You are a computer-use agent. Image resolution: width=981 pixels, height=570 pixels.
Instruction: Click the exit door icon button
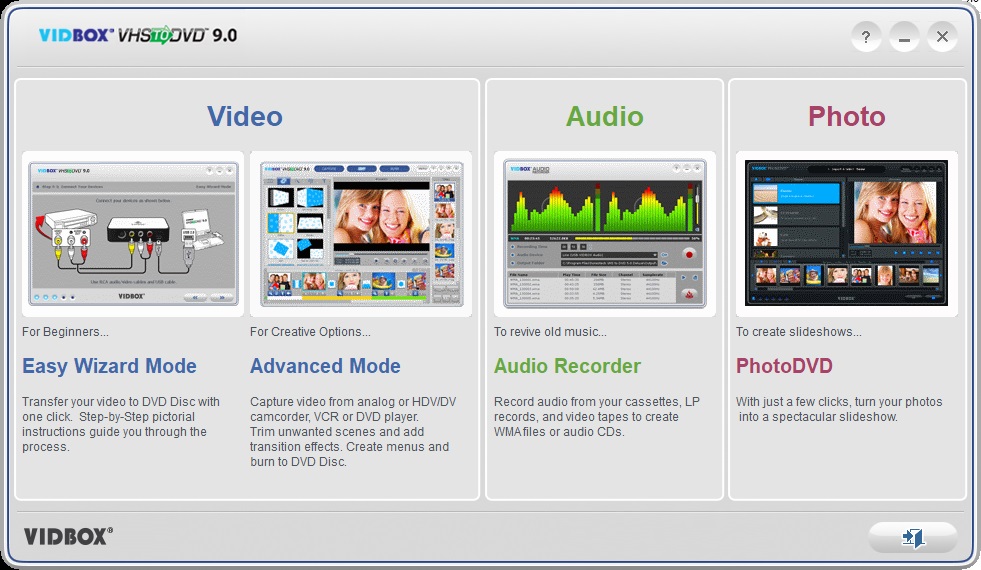point(913,537)
